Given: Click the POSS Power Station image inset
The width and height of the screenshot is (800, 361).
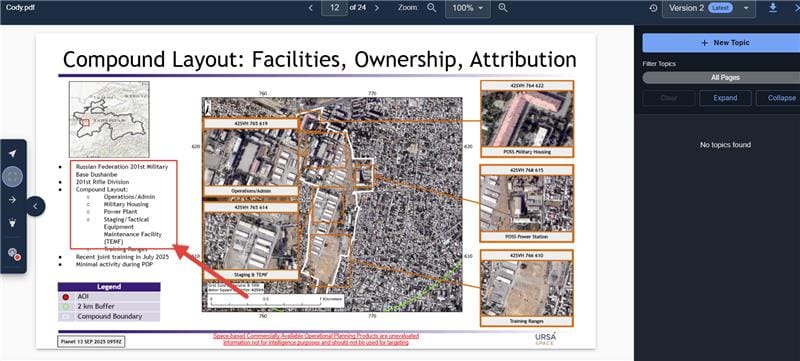Looking at the screenshot, I should pyautogui.click(x=527, y=203).
